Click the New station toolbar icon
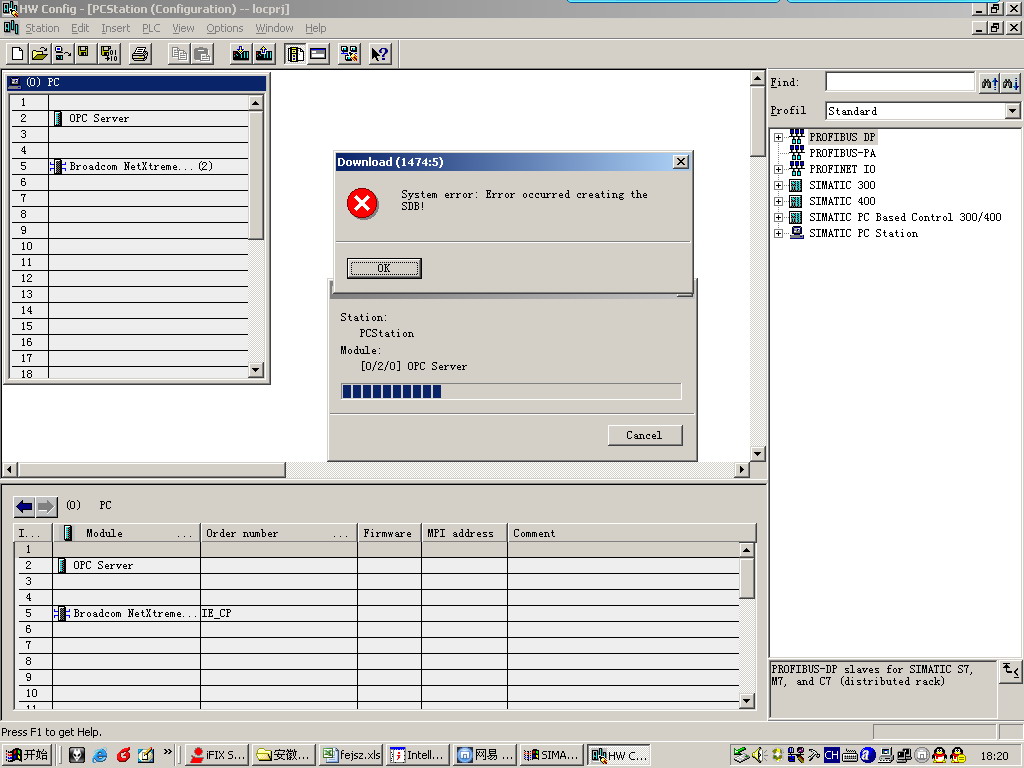This screenshot has height=768, width=1024. 18,54
